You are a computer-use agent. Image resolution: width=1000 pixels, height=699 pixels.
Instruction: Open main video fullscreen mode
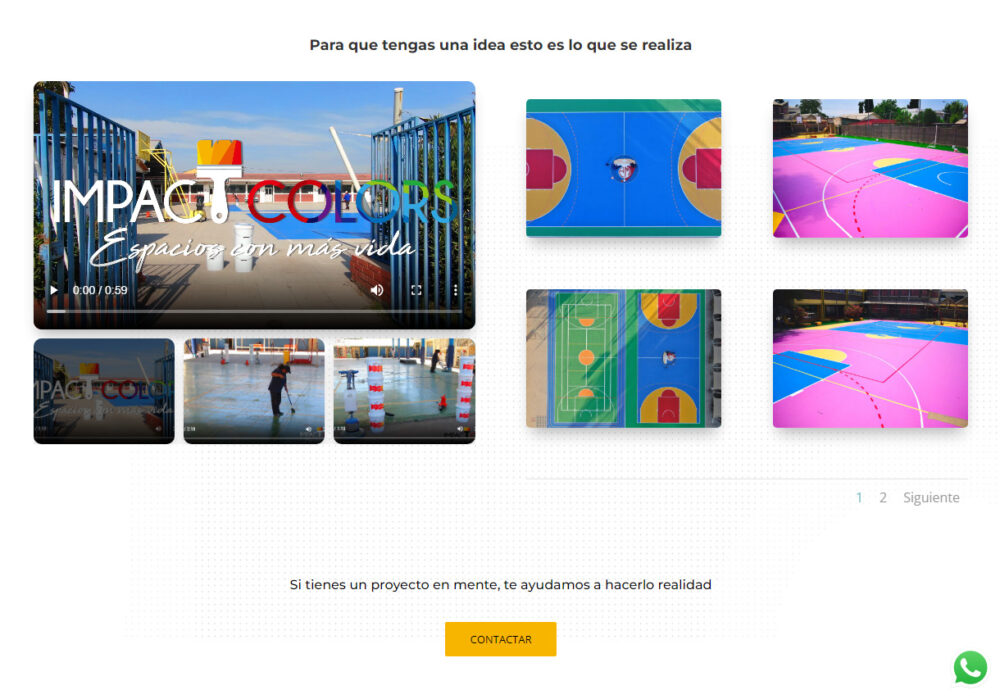(416, 290)
